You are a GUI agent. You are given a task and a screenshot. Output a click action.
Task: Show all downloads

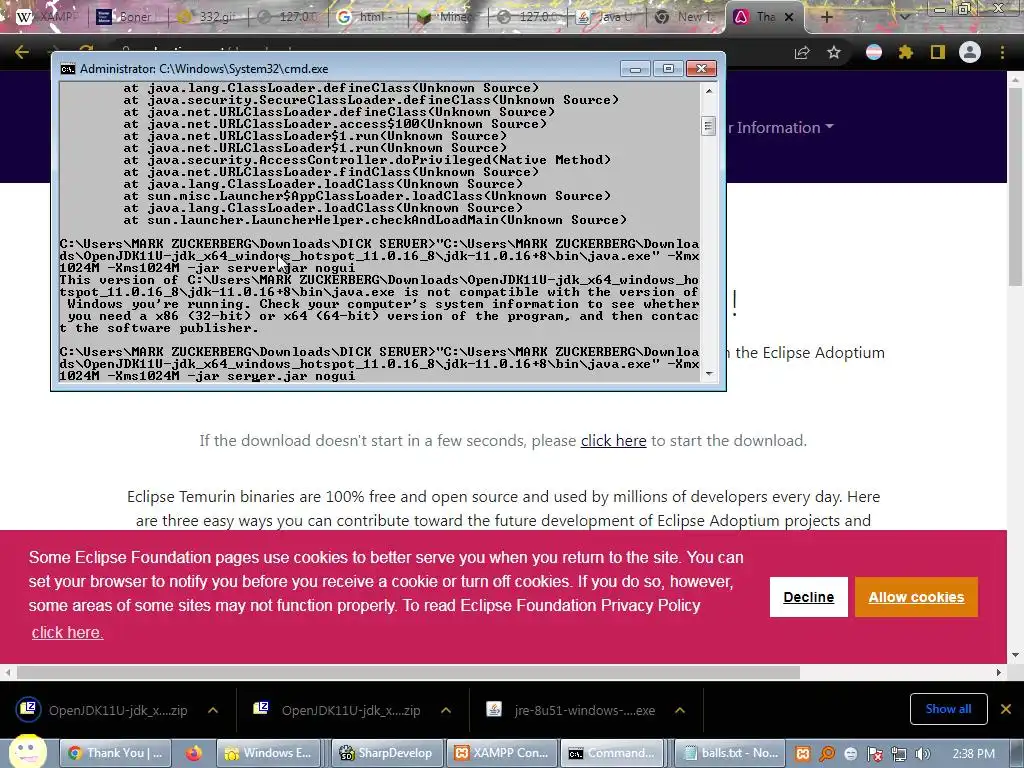(x=948, y=709)
